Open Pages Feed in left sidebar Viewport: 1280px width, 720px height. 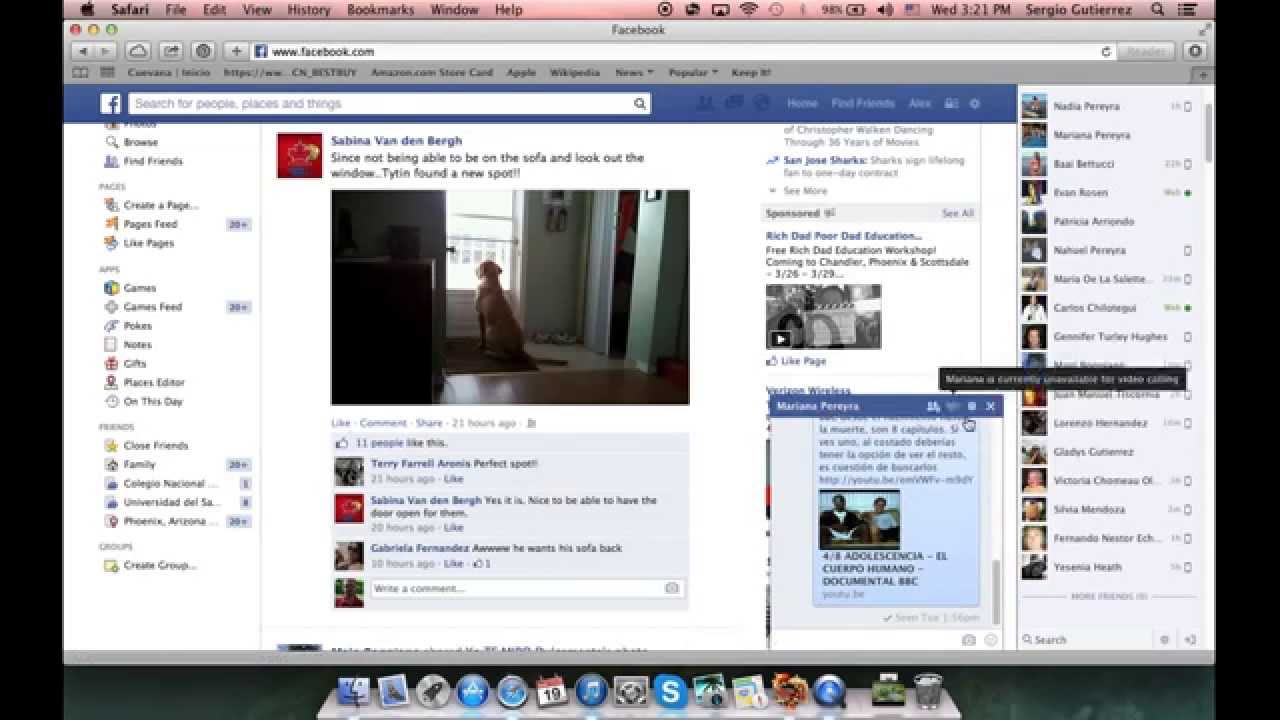[150, 224]
